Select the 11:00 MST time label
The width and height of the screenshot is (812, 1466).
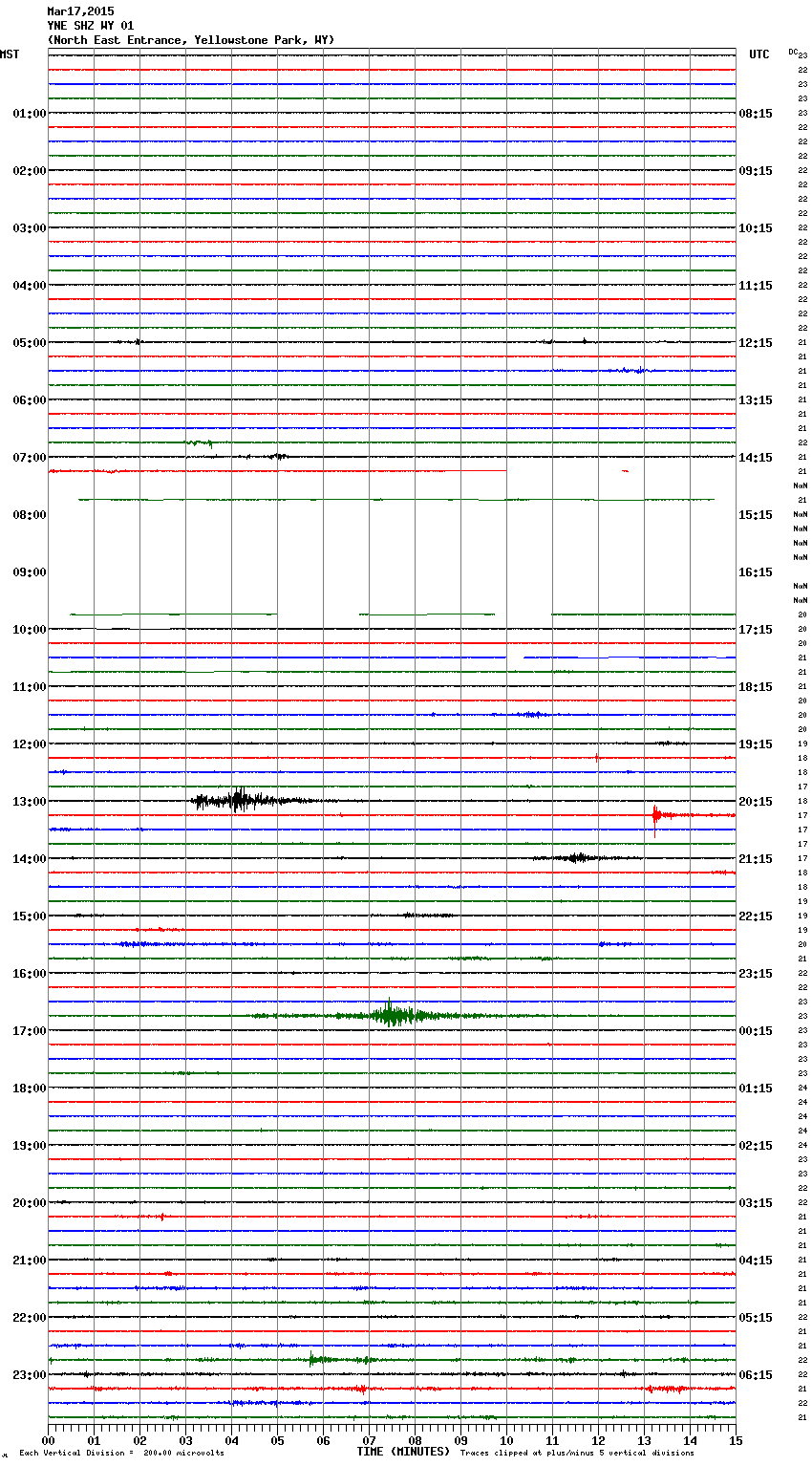point(30,686)
